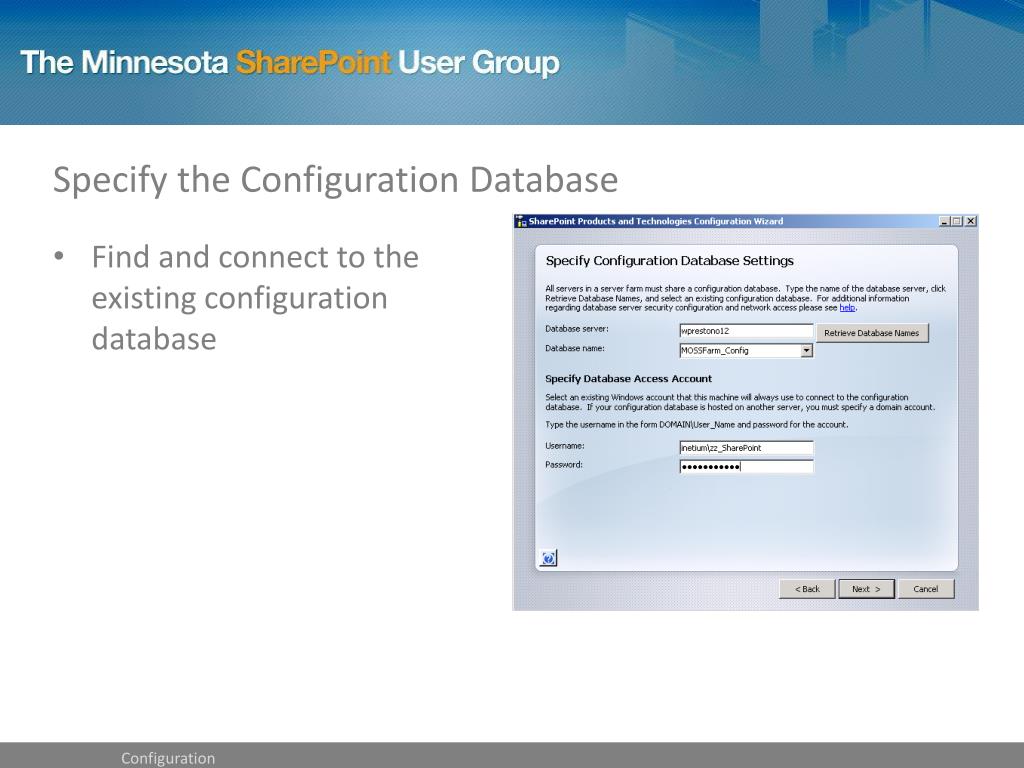Click the 'Configuration' footer text
Viewport: 1024px width, 768px height.
[168, 758]
